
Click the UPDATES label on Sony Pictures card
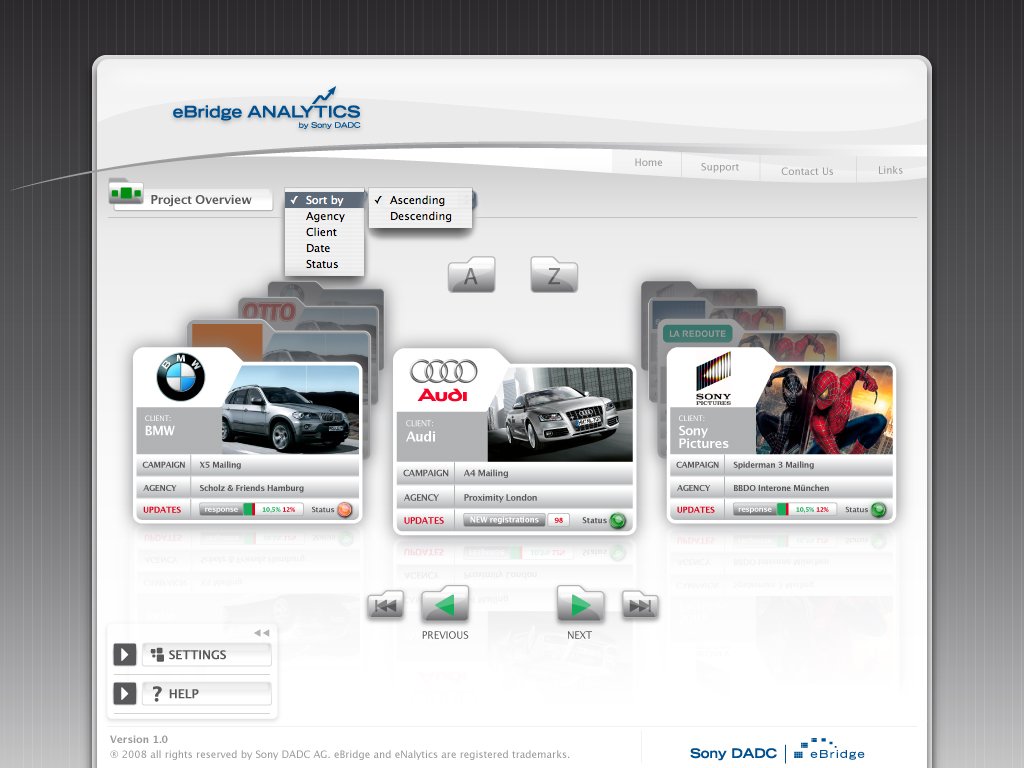pyautogui.click(x=696, y=509)
